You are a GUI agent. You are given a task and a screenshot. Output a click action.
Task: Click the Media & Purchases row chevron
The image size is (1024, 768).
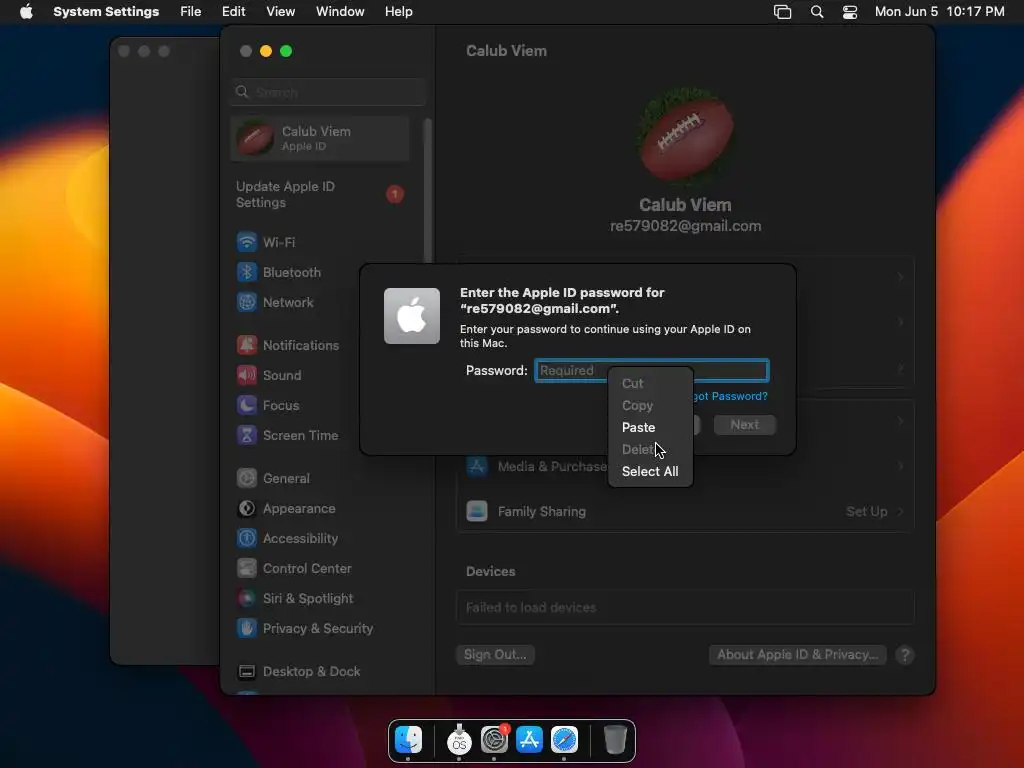tap(900, 466)
